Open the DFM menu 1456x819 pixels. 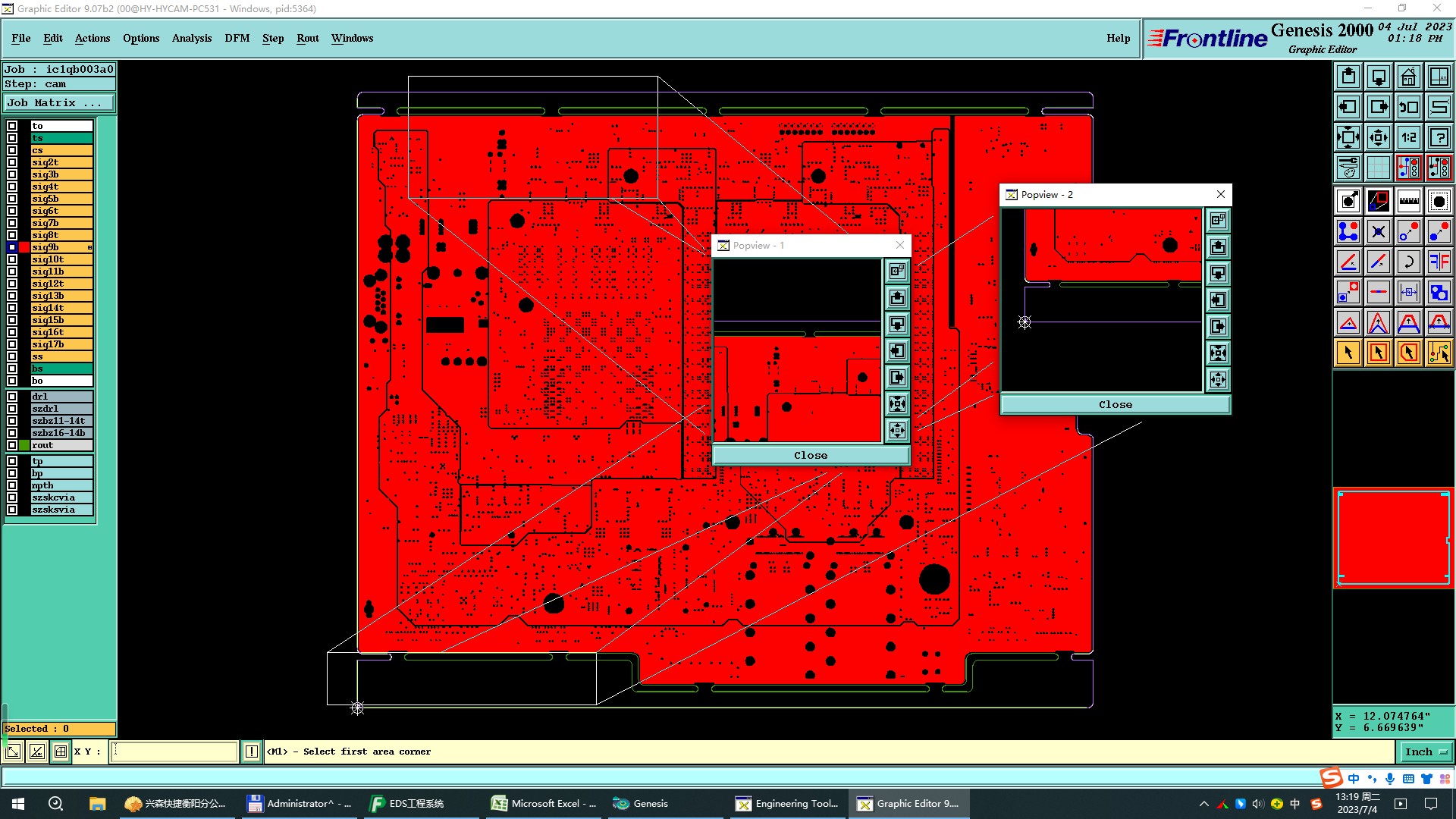[x=237, y=38]
